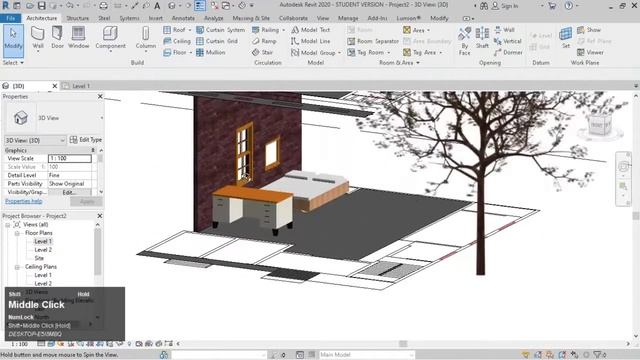Switch to the Annotate ribbon tab
Screen dimensions: 640x360
tap(183, 18)
